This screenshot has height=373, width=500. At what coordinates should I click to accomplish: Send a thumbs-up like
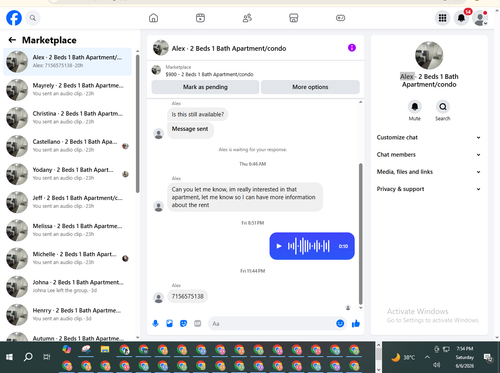(356, 323)
